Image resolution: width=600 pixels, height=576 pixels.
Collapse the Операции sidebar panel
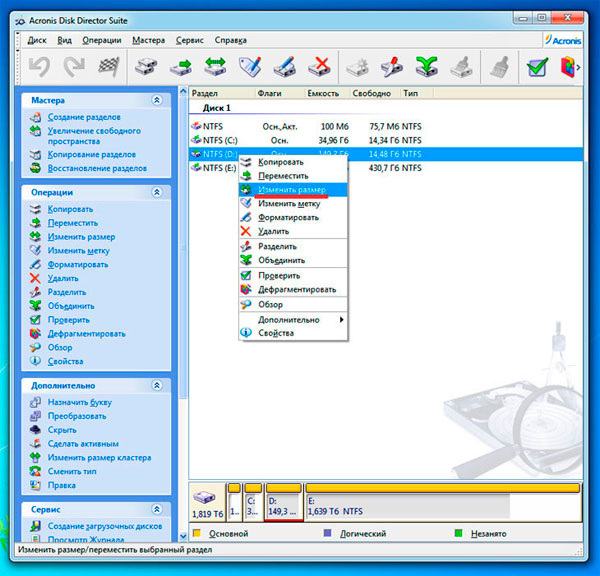[156, 191]
